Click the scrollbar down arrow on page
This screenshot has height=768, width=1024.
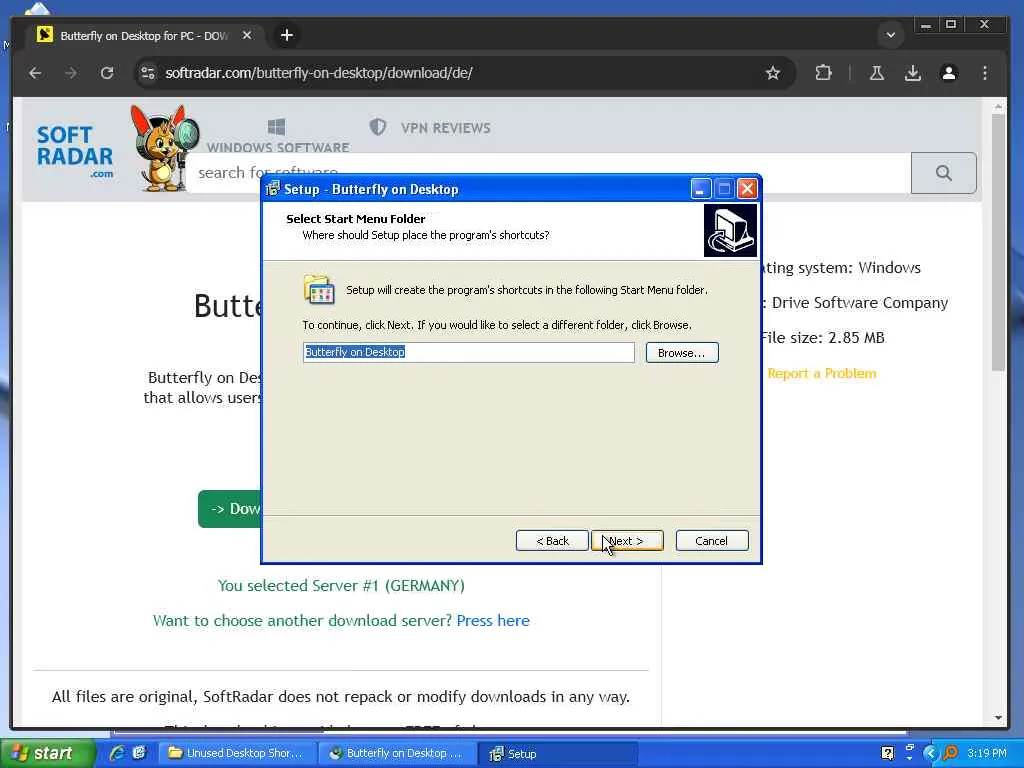(998, 718)
